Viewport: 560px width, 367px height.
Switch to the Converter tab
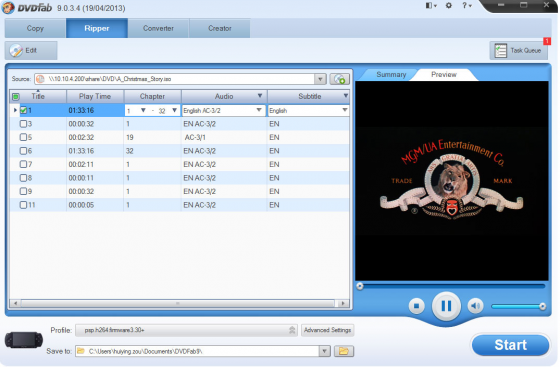click(x=158, y=28)
